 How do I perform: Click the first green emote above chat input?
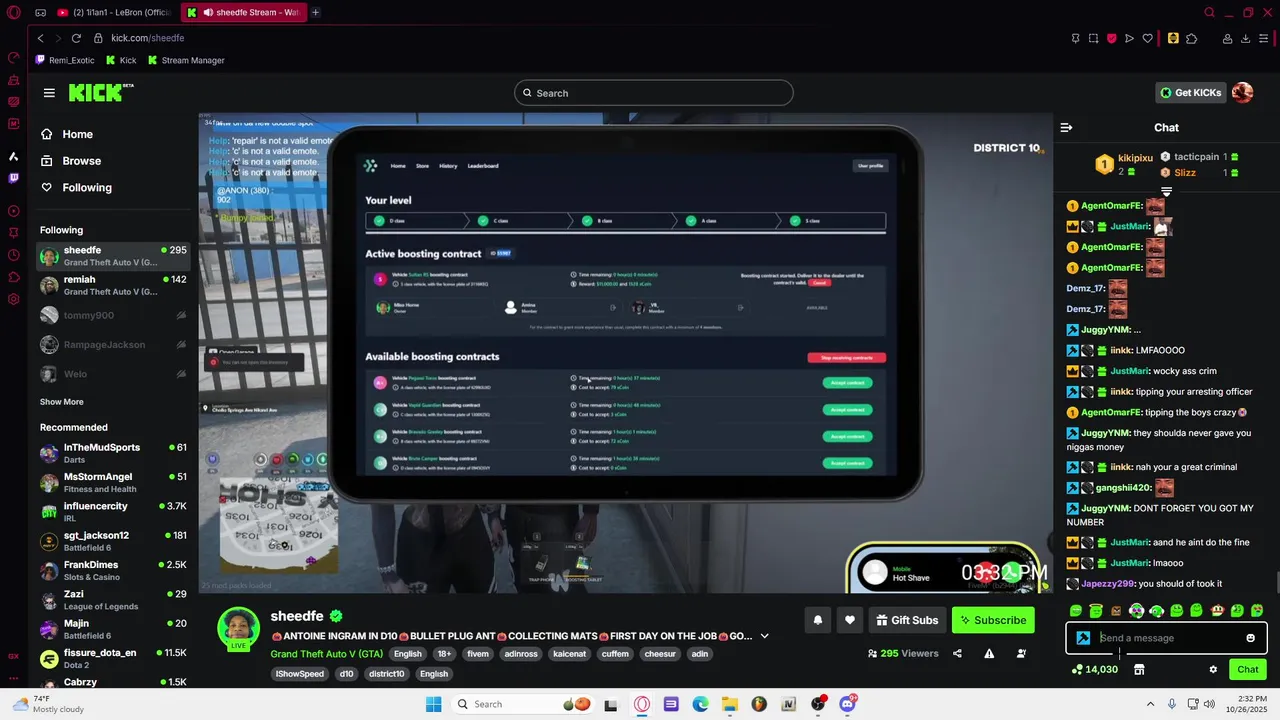pos(1076,610)
